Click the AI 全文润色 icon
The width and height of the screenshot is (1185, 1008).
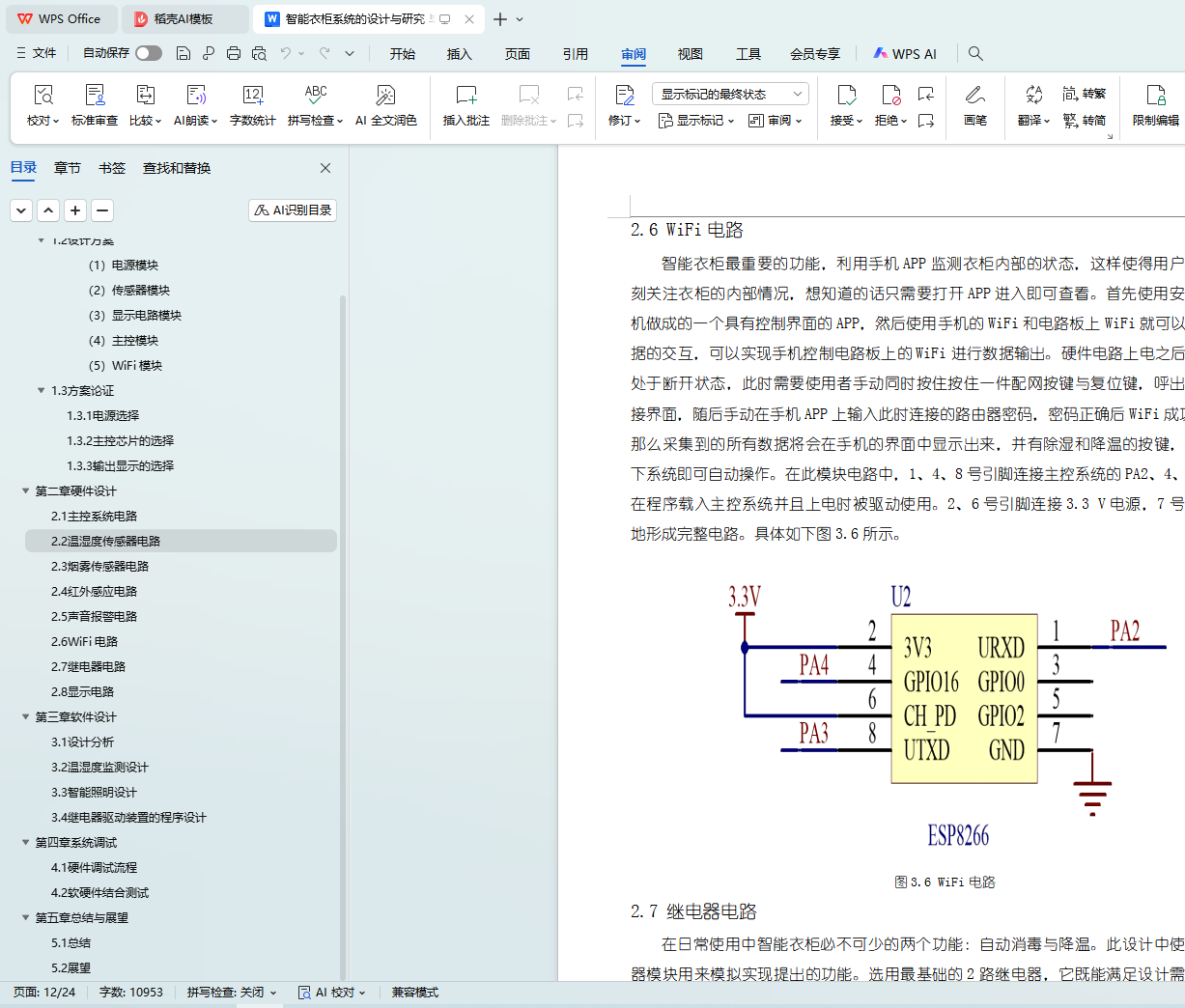click(x=385, y=96)
